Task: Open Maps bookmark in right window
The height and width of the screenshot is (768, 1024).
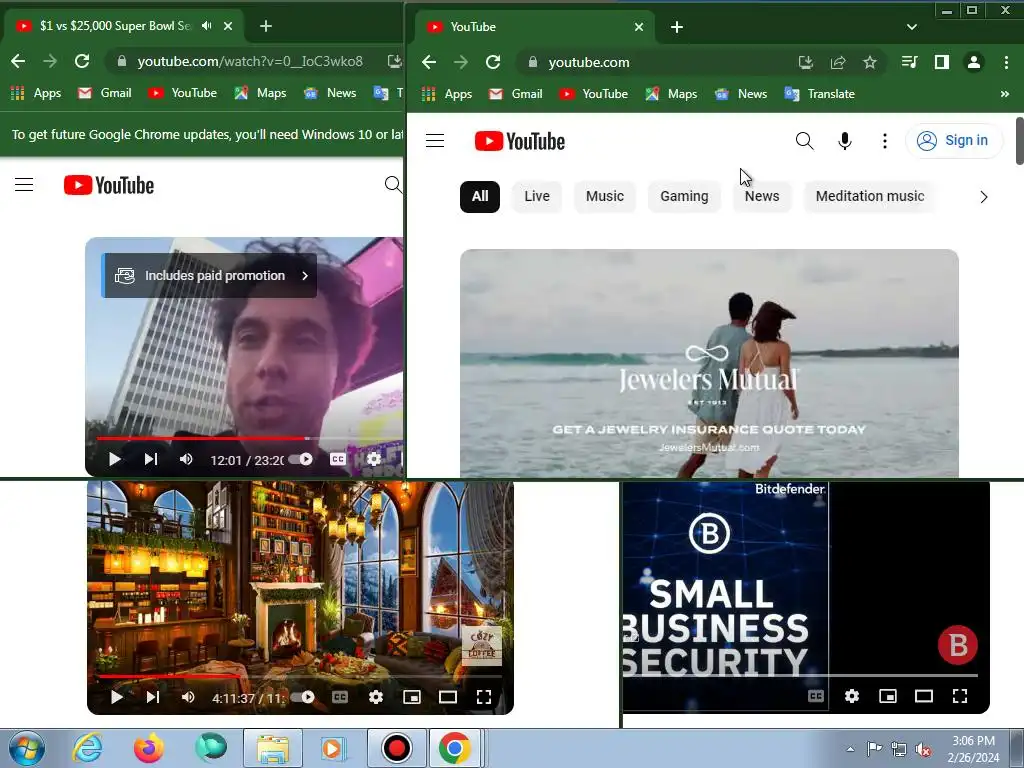Action: [671, 94]
